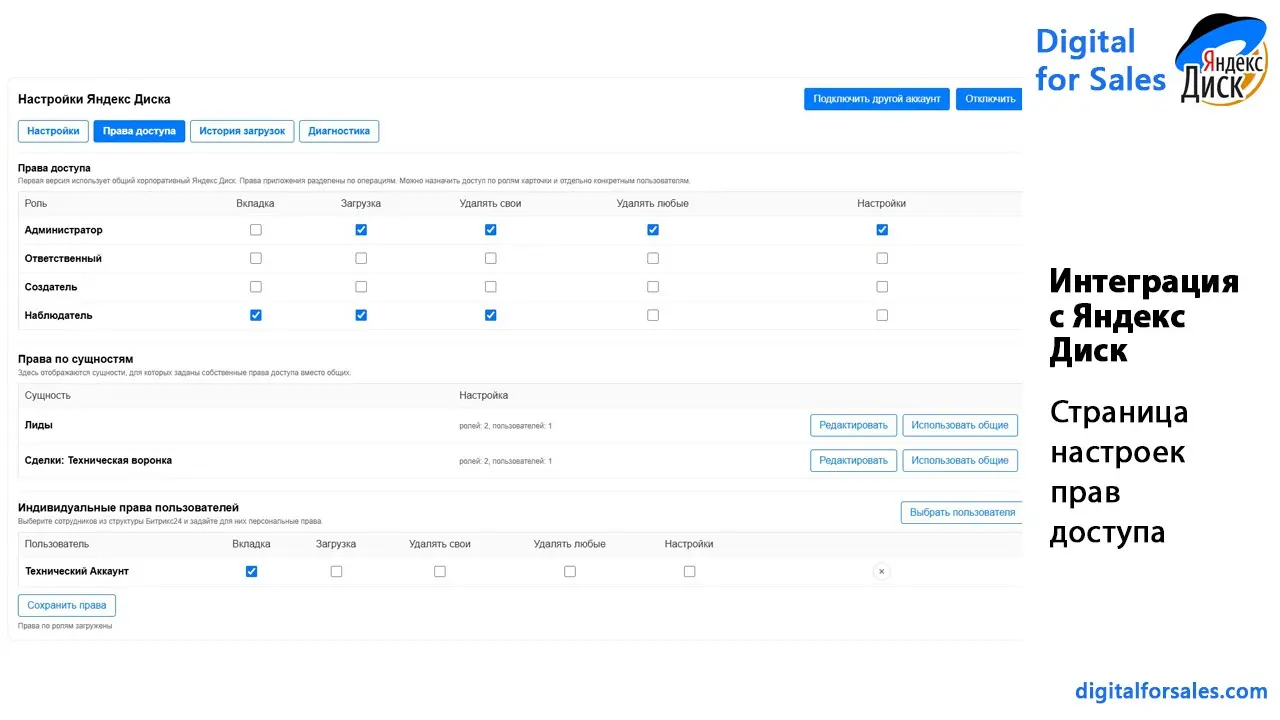Image resolution: width=1280 pixels, height=720 pixels.
Task: Enable Удалять свои for Создатель
Action: coord(490,287)
